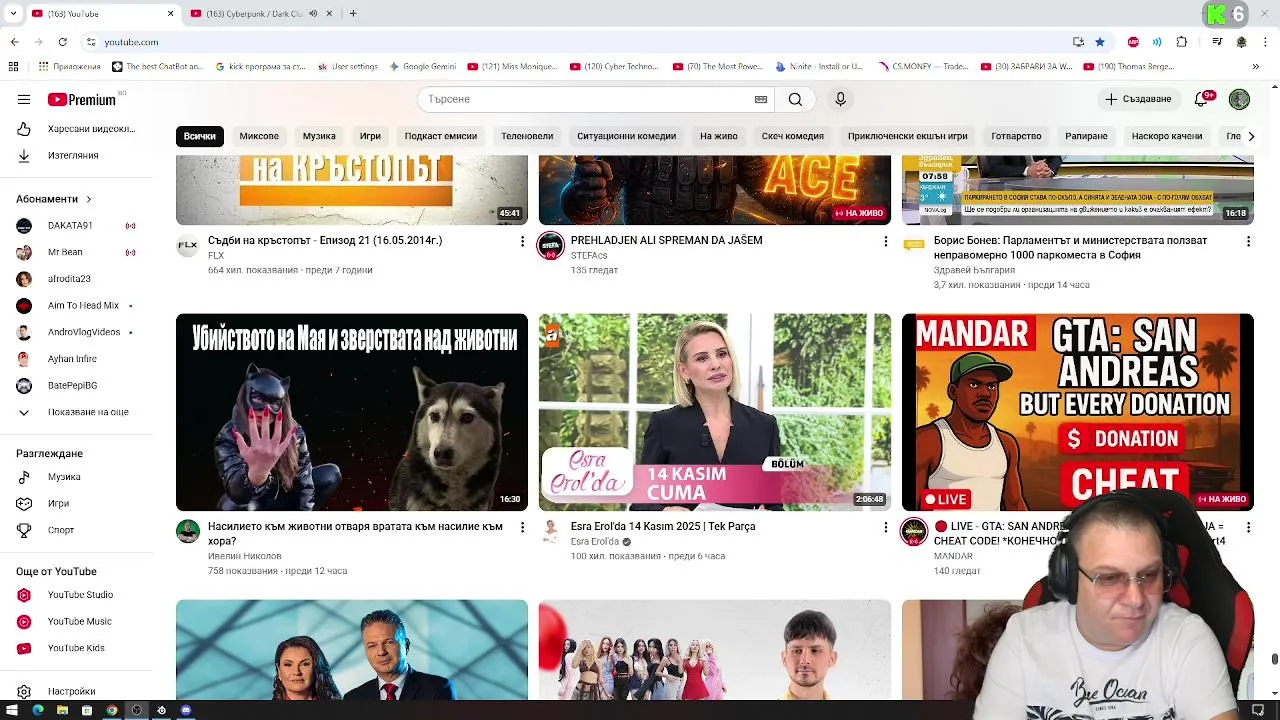Screen dimensions: 1280x720
Task: Start voice search with microphone icon
Action: pos(840,99)
